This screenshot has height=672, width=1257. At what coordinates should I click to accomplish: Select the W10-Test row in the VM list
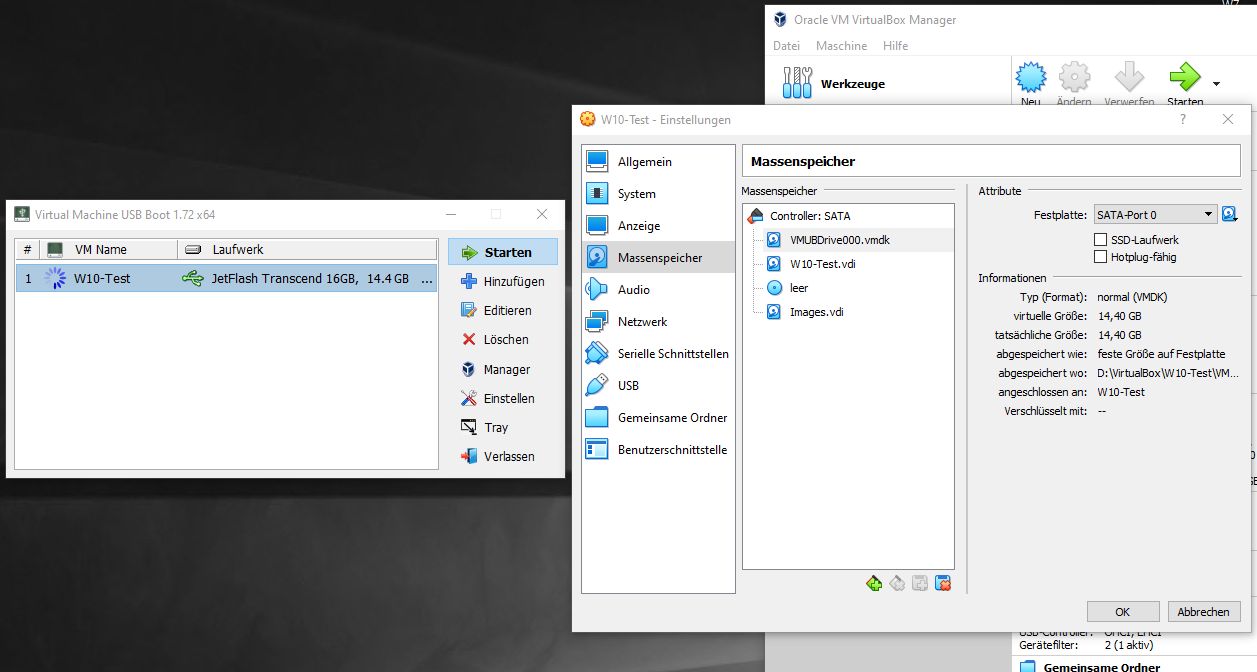[x=227, y=278]
